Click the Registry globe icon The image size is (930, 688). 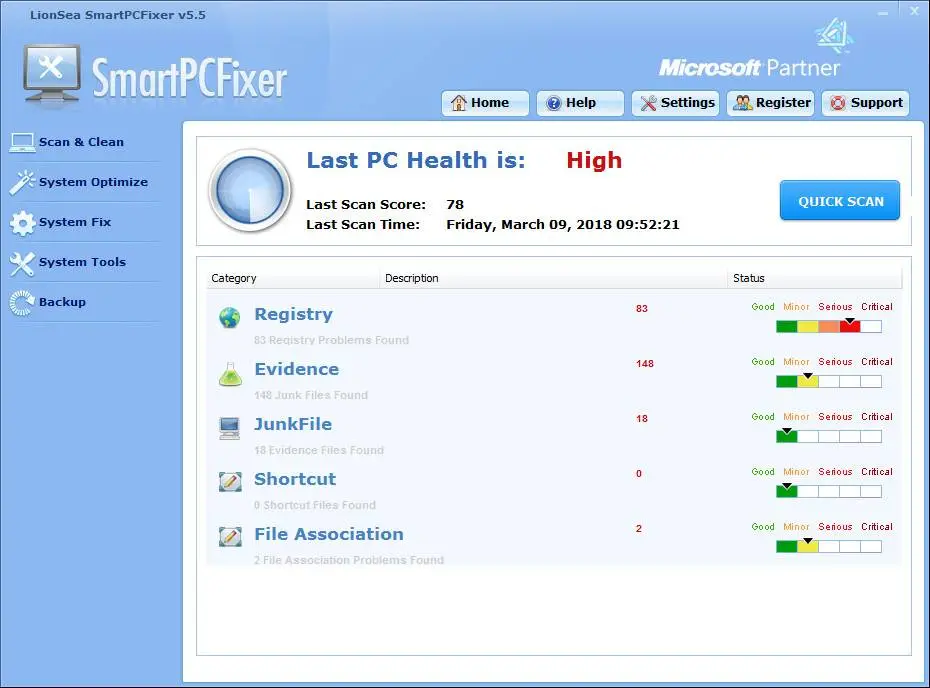(x=230, y=318)
